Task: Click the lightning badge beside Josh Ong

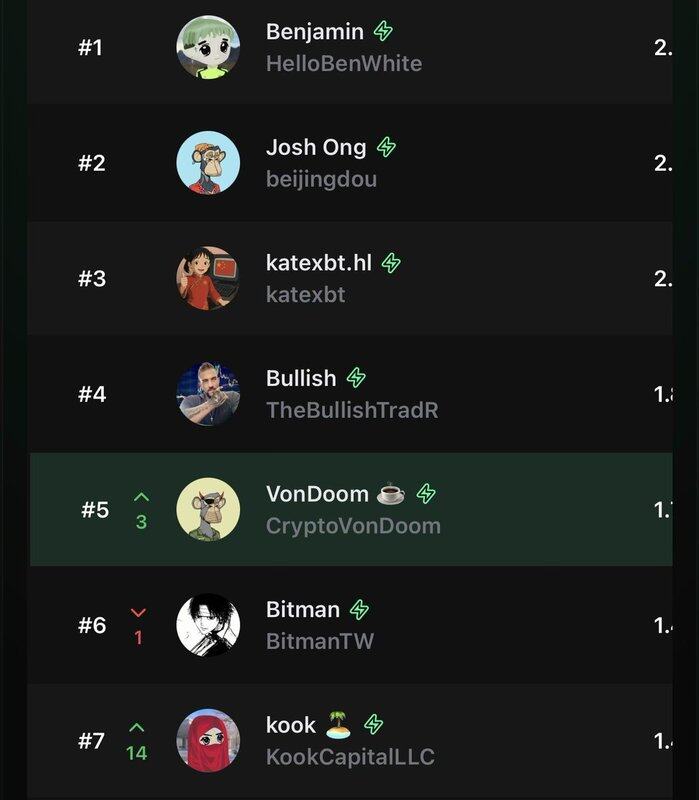Action: (x=386, y=147)
